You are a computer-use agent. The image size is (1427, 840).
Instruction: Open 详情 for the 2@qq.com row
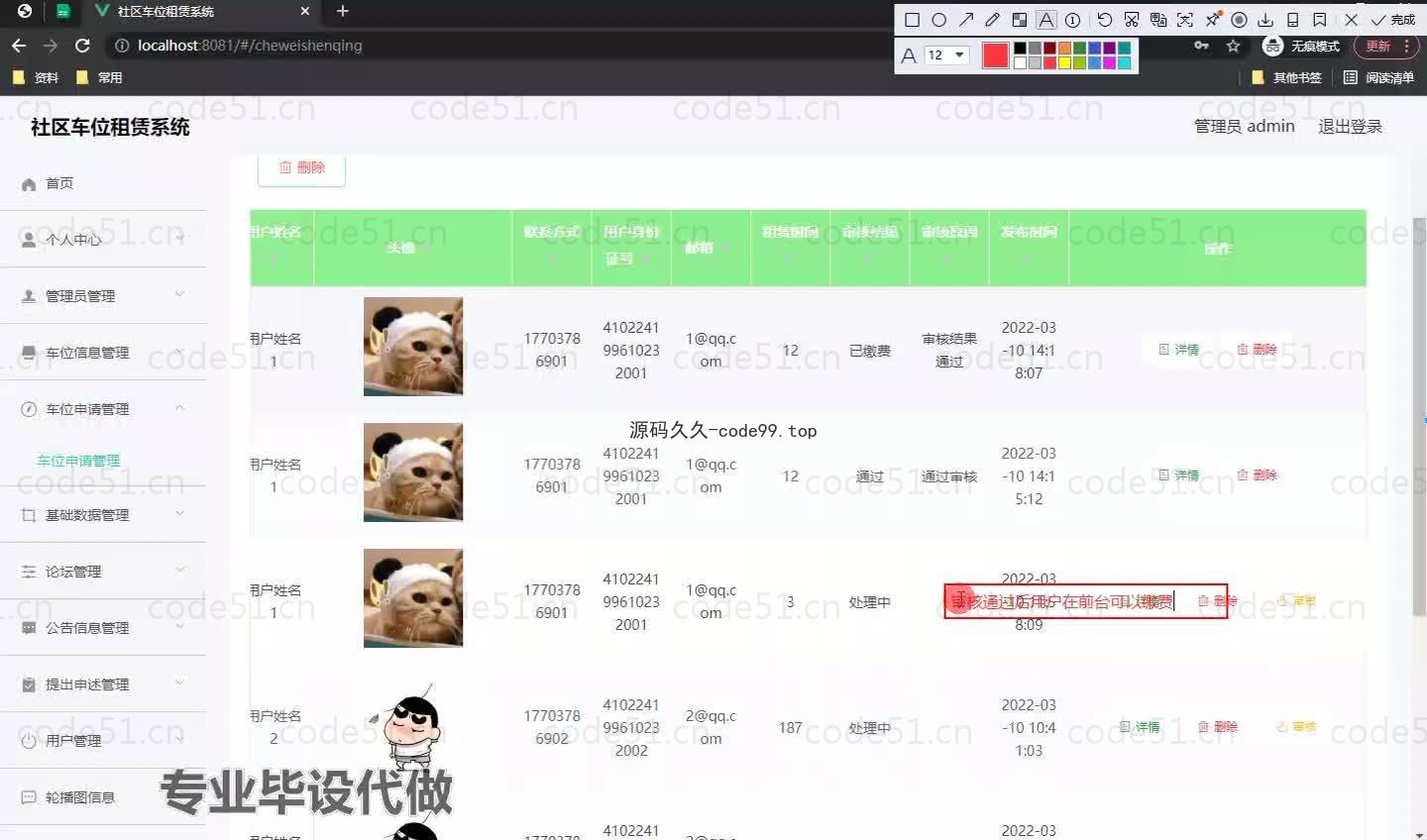(1140, 727)
